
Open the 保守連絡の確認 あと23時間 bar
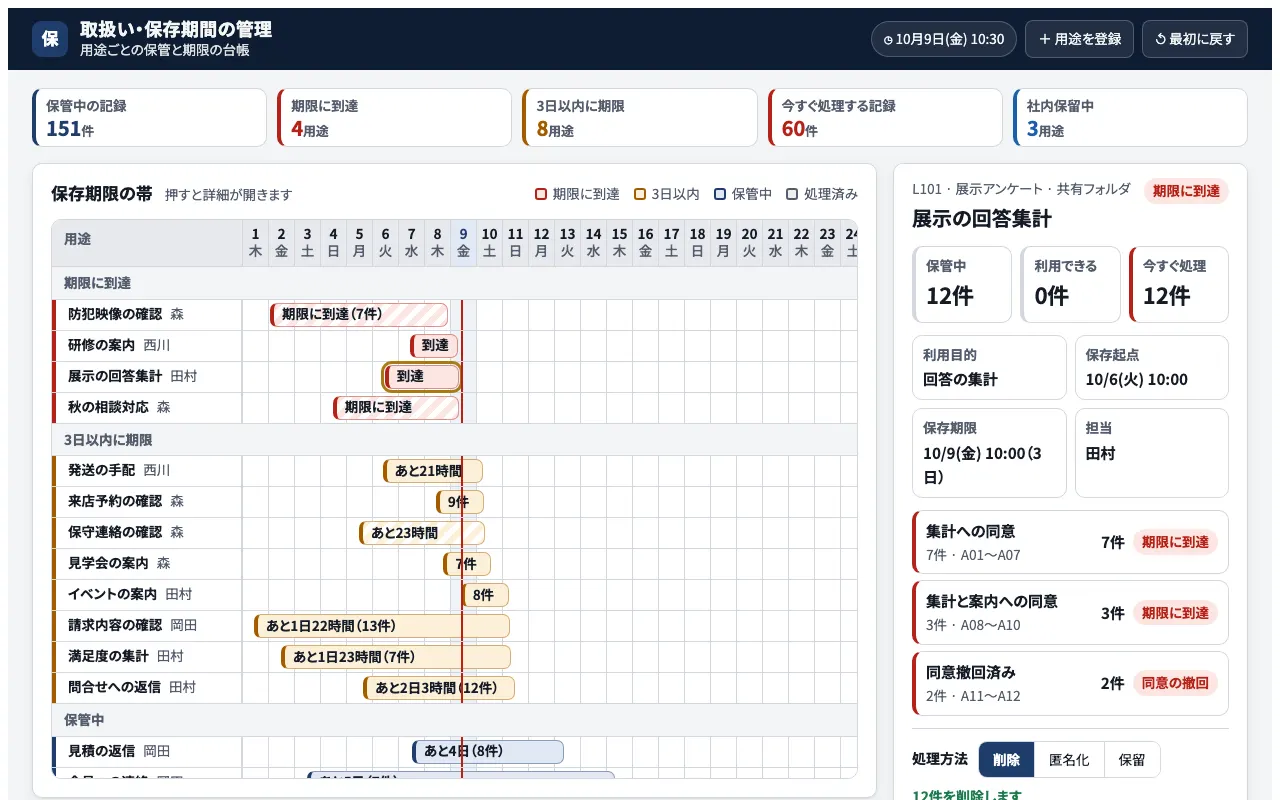[x=422, y=533]
